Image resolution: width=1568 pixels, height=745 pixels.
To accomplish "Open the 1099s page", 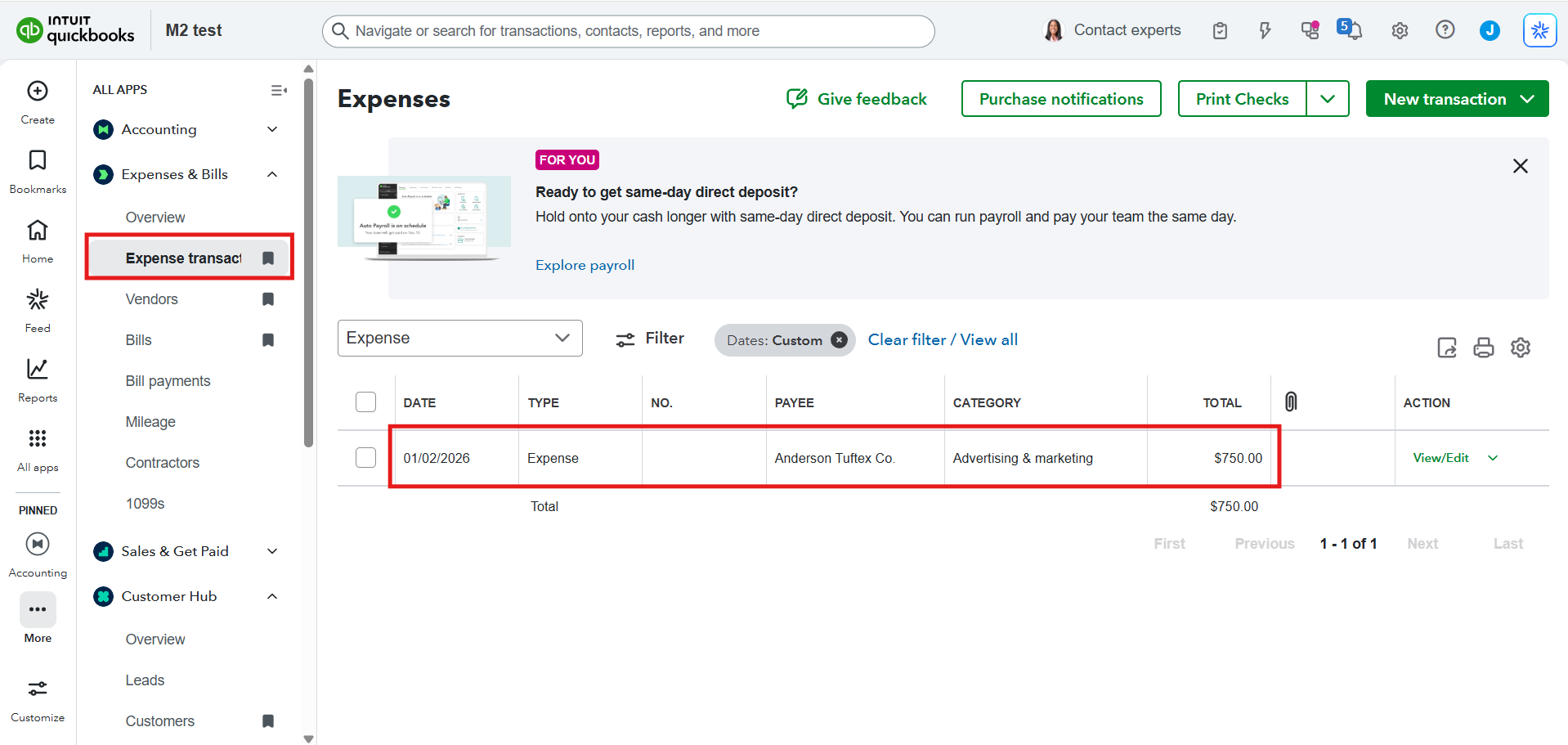I will tap(146, 504).
